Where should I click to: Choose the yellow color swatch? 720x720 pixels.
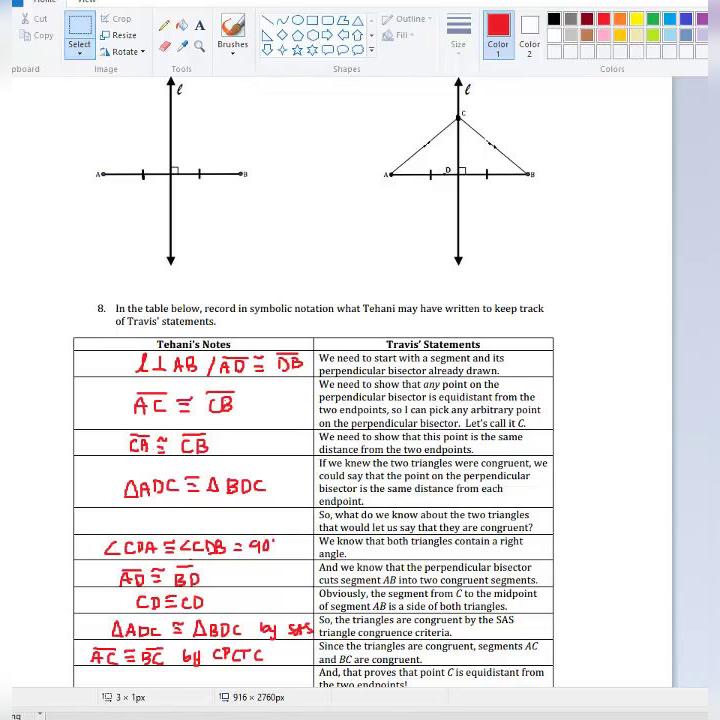coord(636,19)
